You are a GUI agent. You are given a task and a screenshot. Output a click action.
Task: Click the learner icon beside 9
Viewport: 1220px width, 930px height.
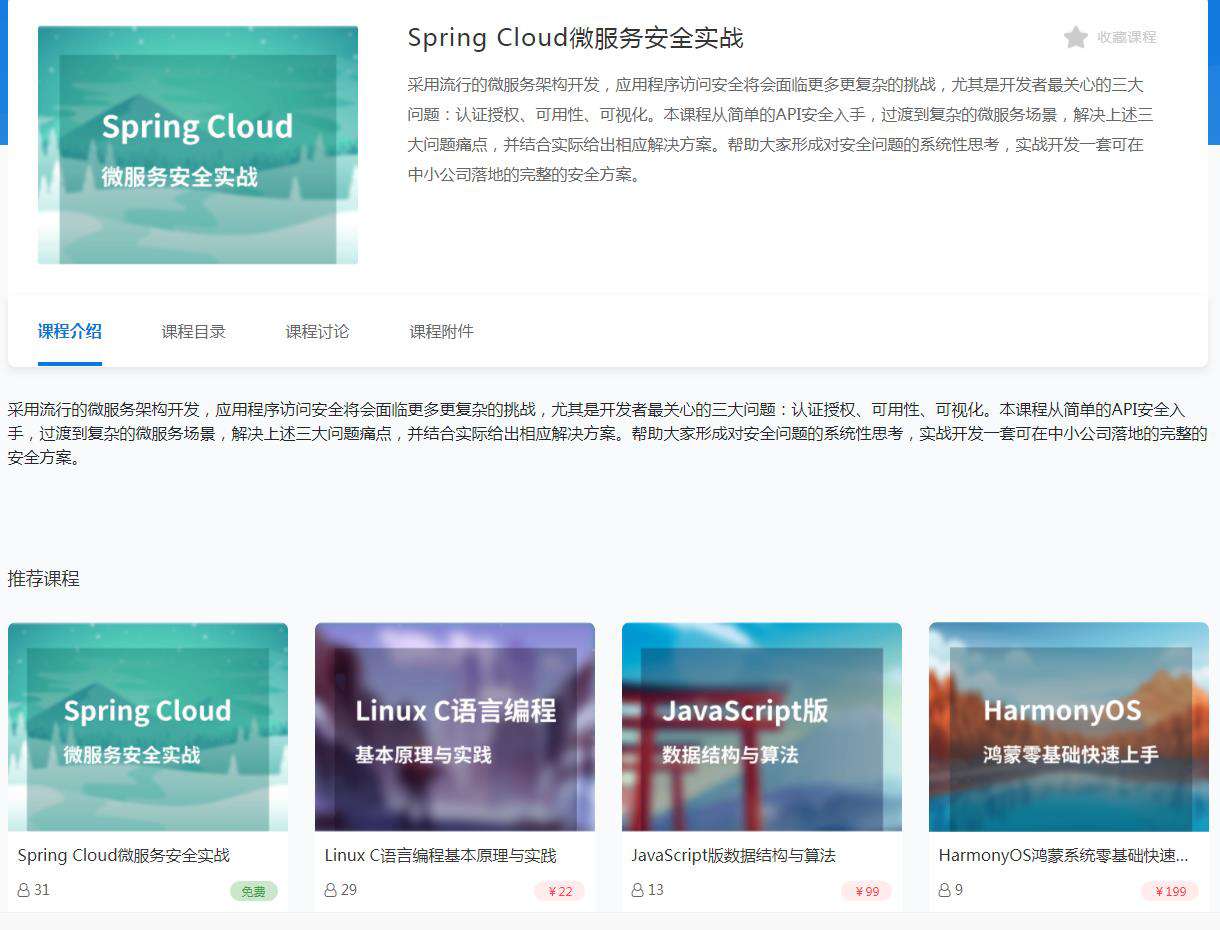click(x=945, y=889)
